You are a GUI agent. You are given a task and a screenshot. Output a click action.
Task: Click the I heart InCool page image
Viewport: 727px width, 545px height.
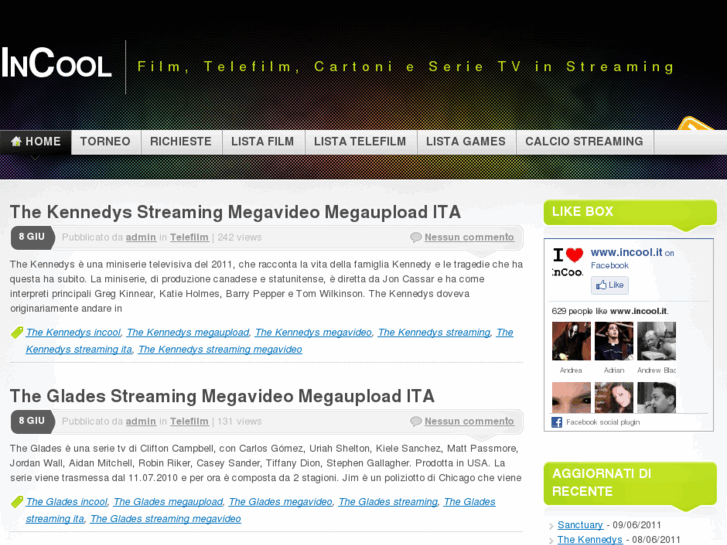pos(568,263)
